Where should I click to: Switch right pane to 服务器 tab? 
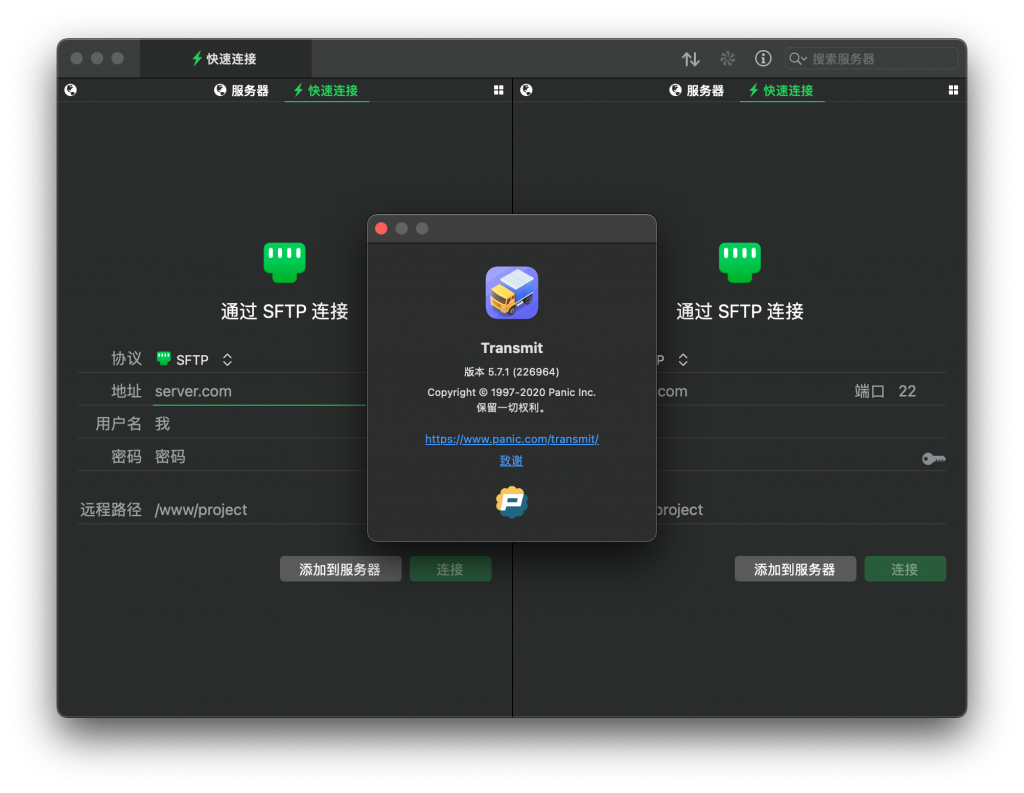click(x=696, y=90)
